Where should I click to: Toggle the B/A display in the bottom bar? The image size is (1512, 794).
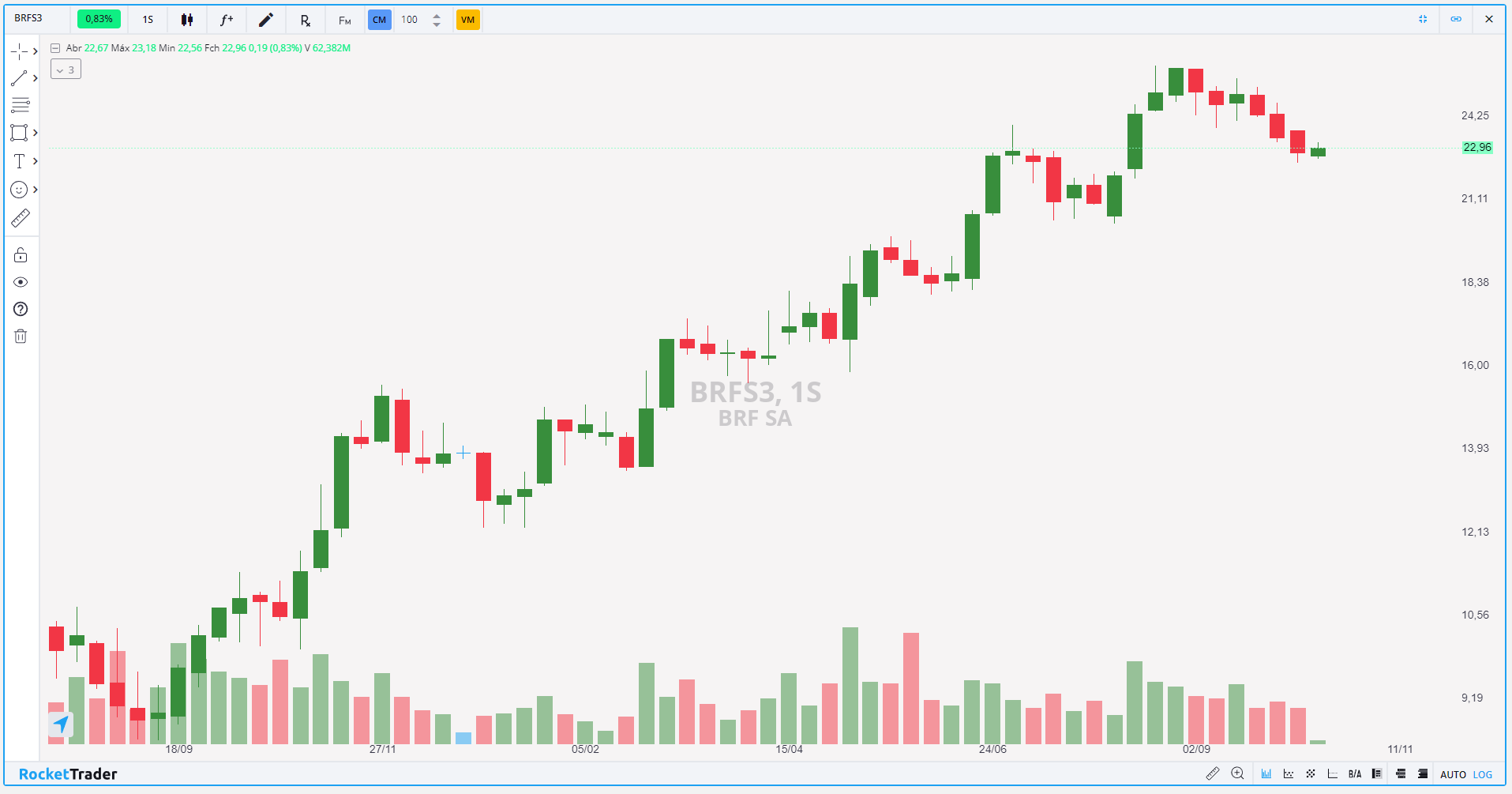(1355, 774)
